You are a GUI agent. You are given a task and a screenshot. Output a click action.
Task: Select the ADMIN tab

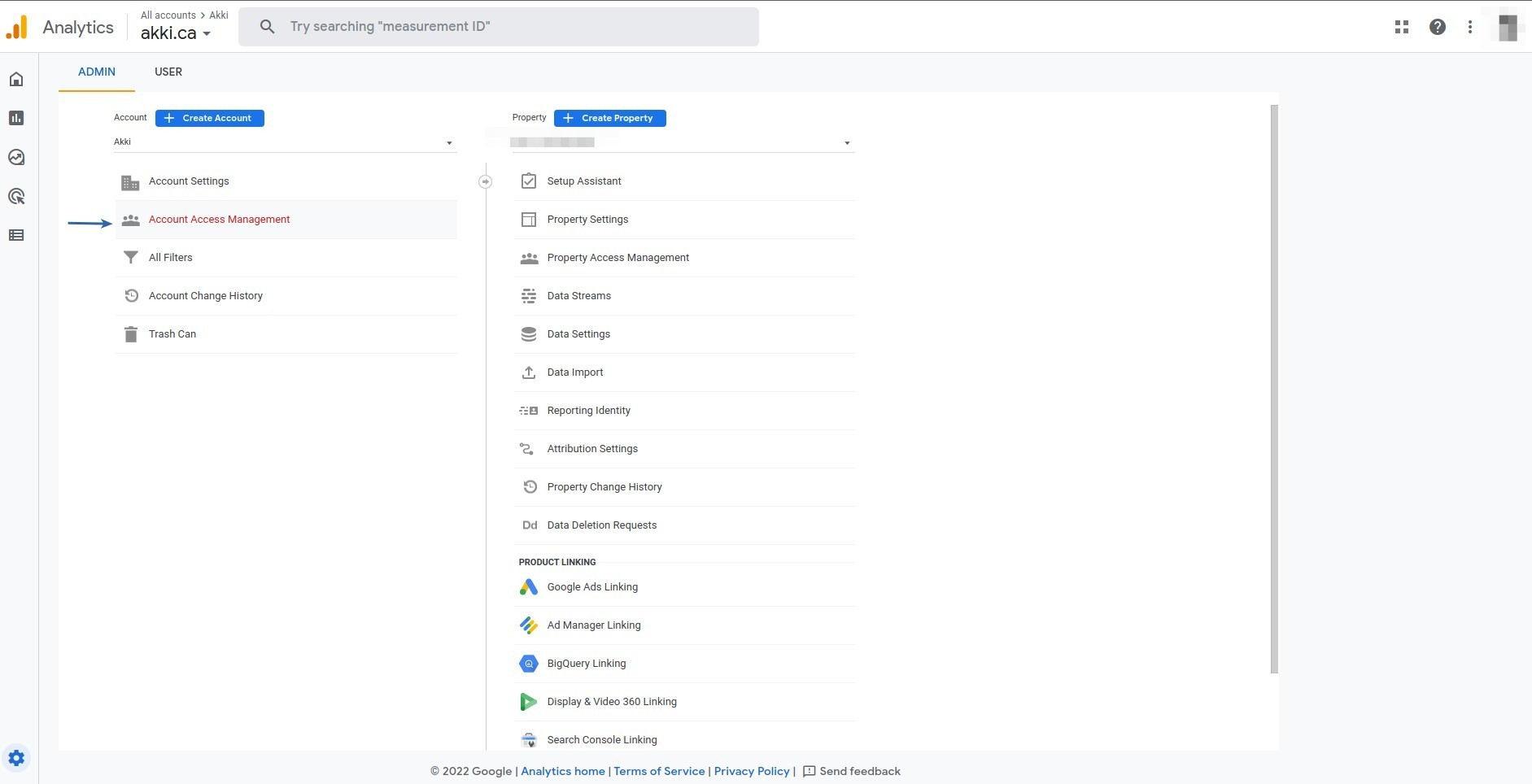[97, 72]
